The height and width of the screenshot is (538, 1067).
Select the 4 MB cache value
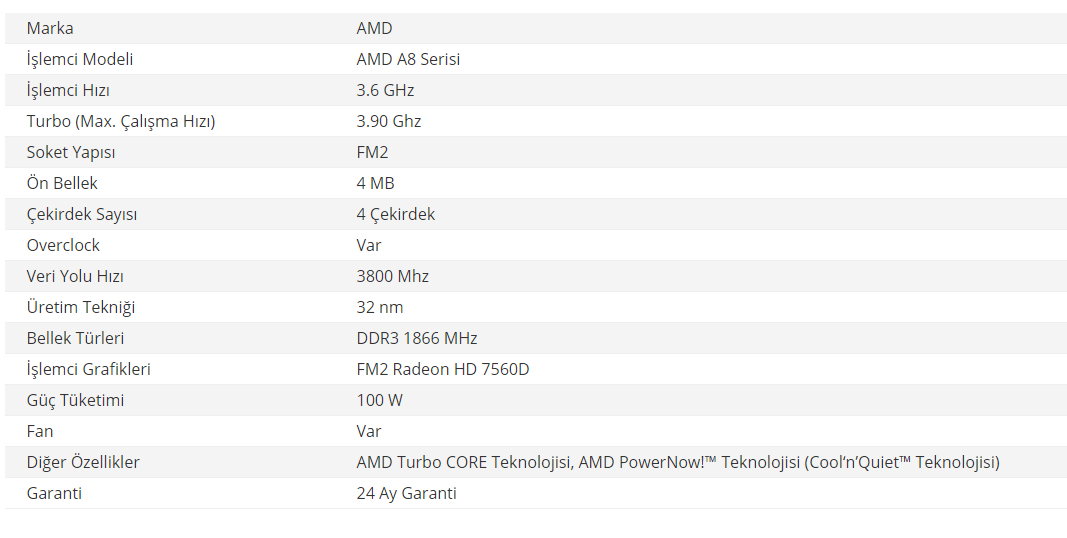click(x=375, y=183)
